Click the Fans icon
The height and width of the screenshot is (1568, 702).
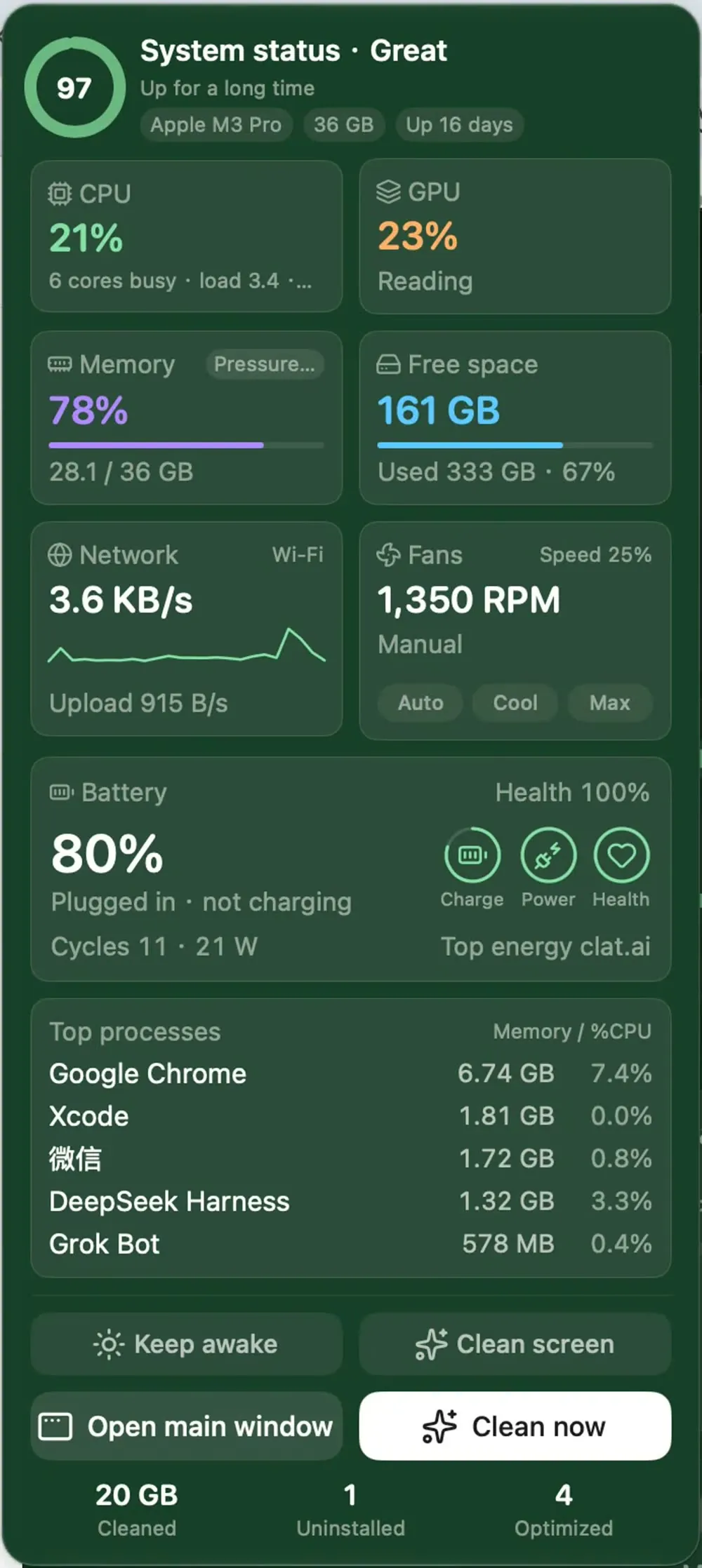(388, 555)
